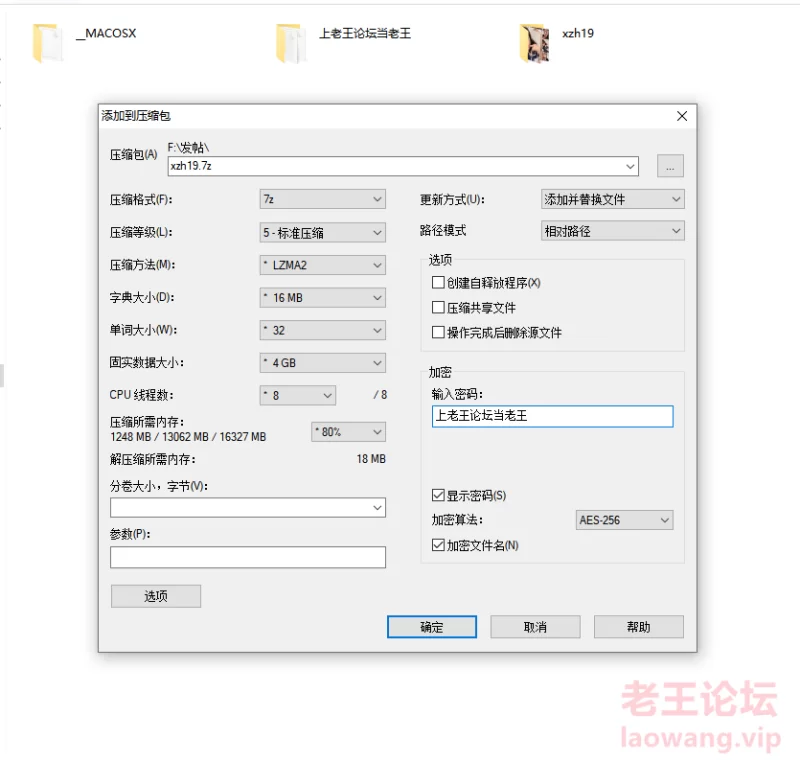Viewport: 800px width, 762px height.
Task: Click the xzh19 folder name label
Action: (578, 34)
